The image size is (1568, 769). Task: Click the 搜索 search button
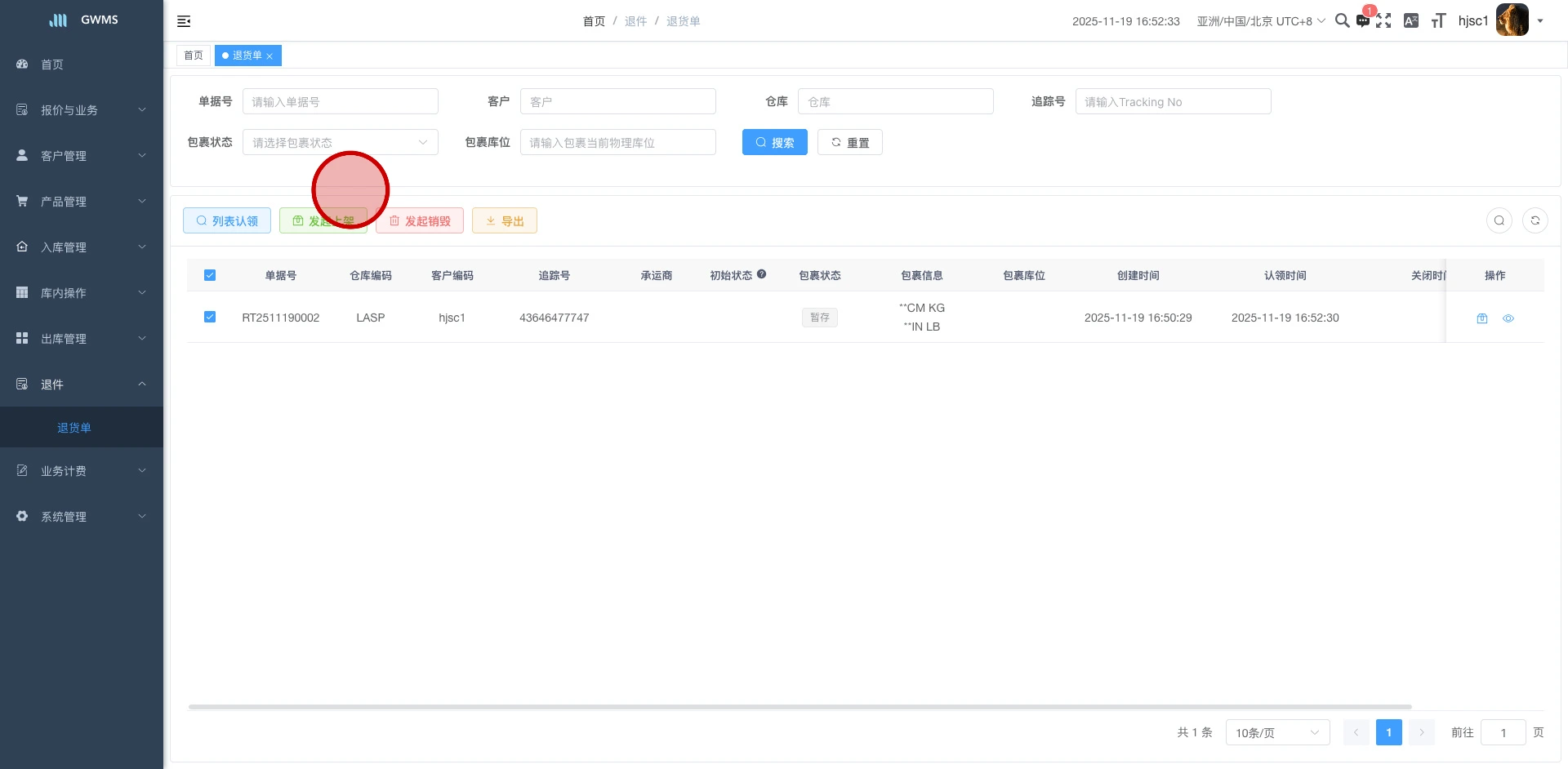coord(774,142)
